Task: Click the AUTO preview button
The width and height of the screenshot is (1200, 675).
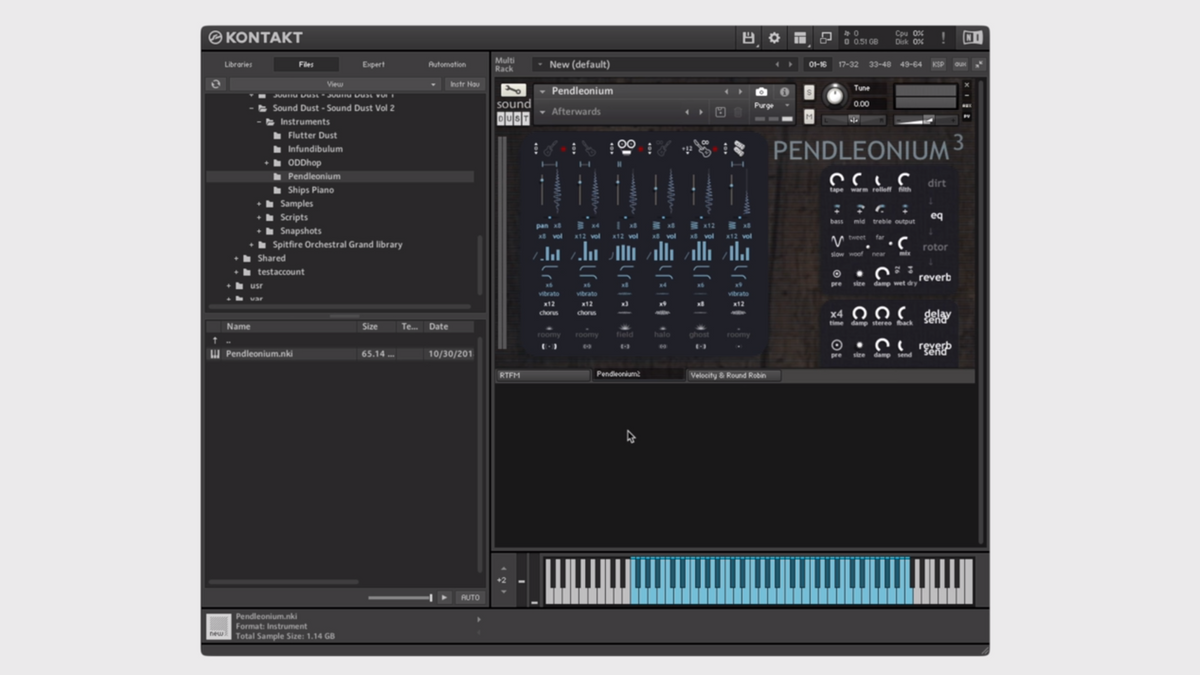Action: (469, 597)
